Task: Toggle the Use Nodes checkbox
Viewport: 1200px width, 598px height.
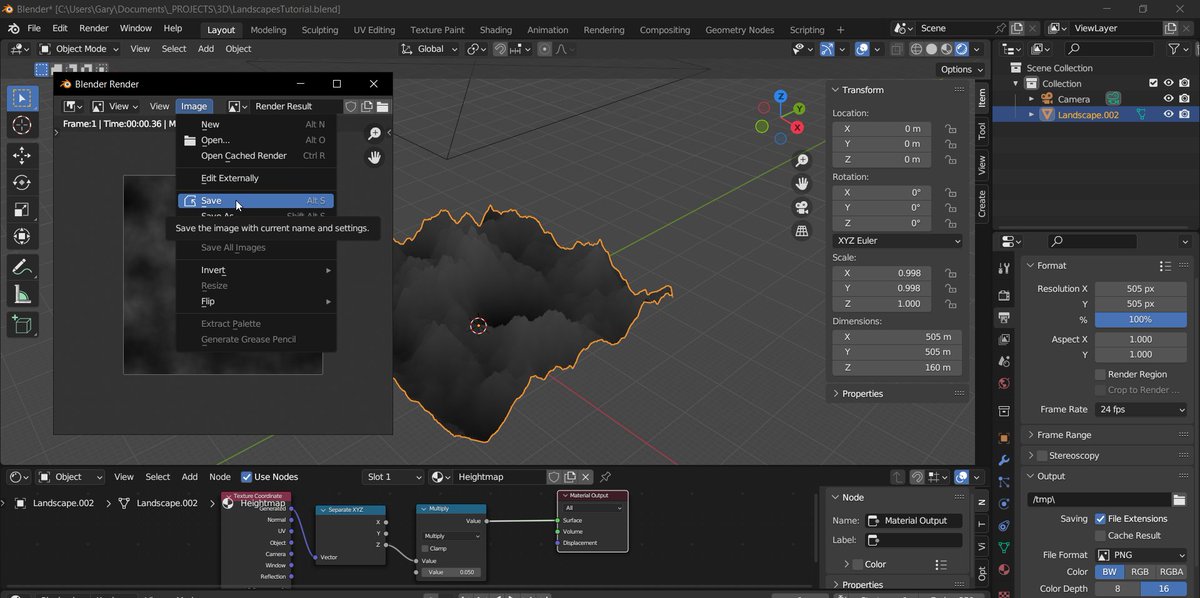Action: pyautogui.click(x=246, y=477)
